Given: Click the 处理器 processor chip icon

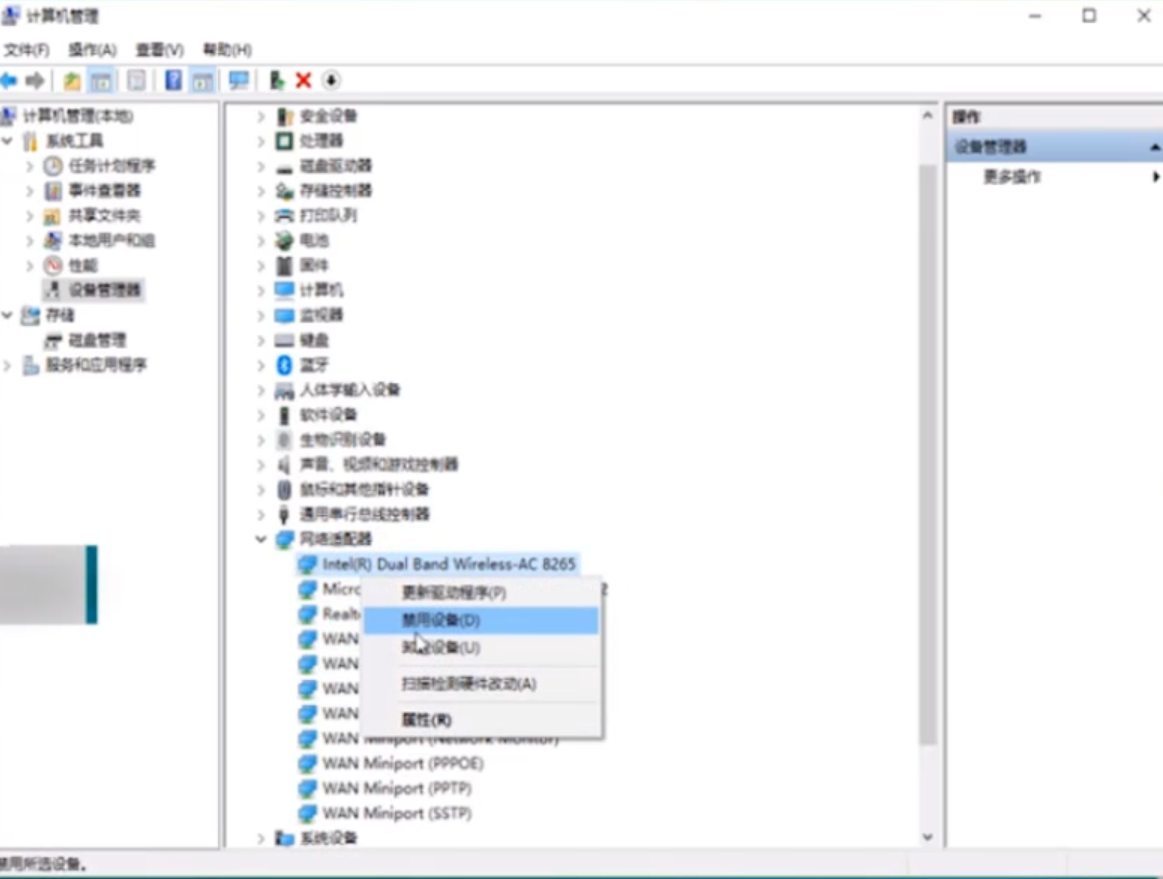Looking at the screenshot, I should 284,141.
